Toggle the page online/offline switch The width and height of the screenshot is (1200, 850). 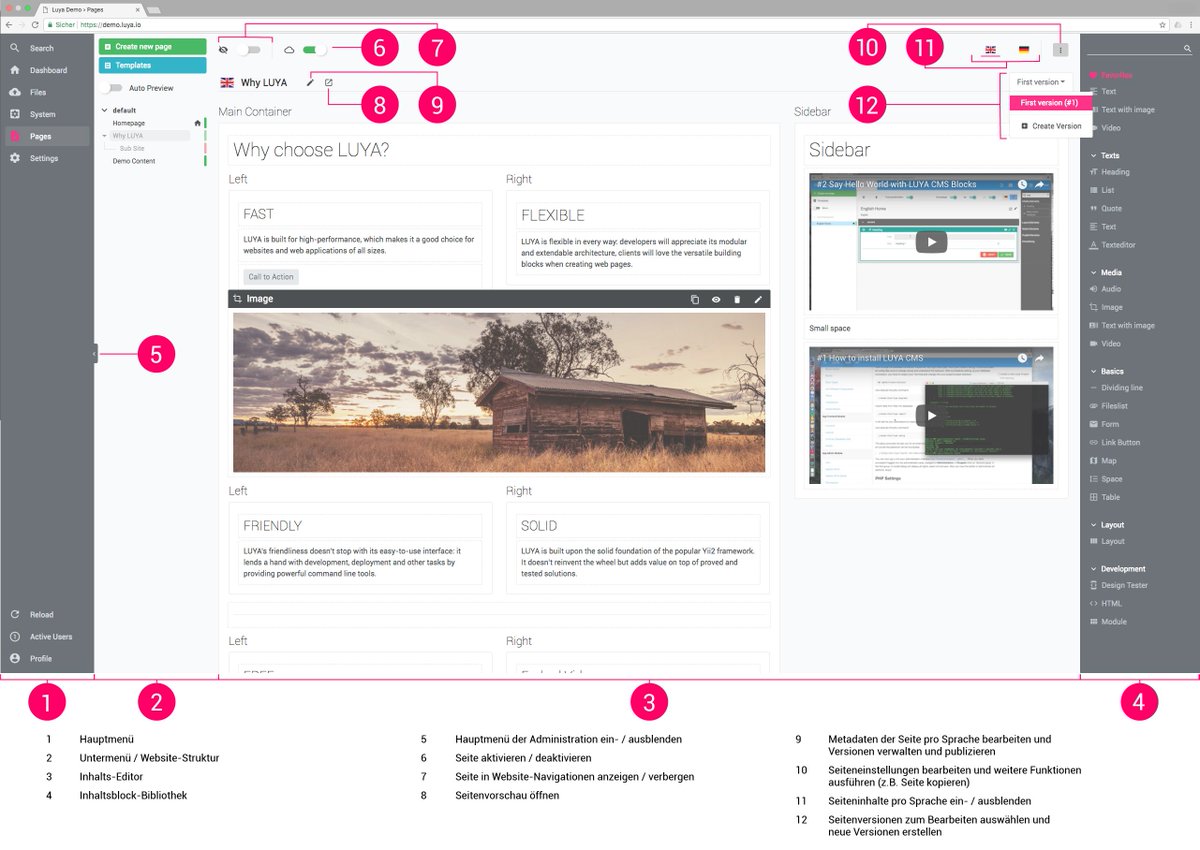tap(315, 49)
